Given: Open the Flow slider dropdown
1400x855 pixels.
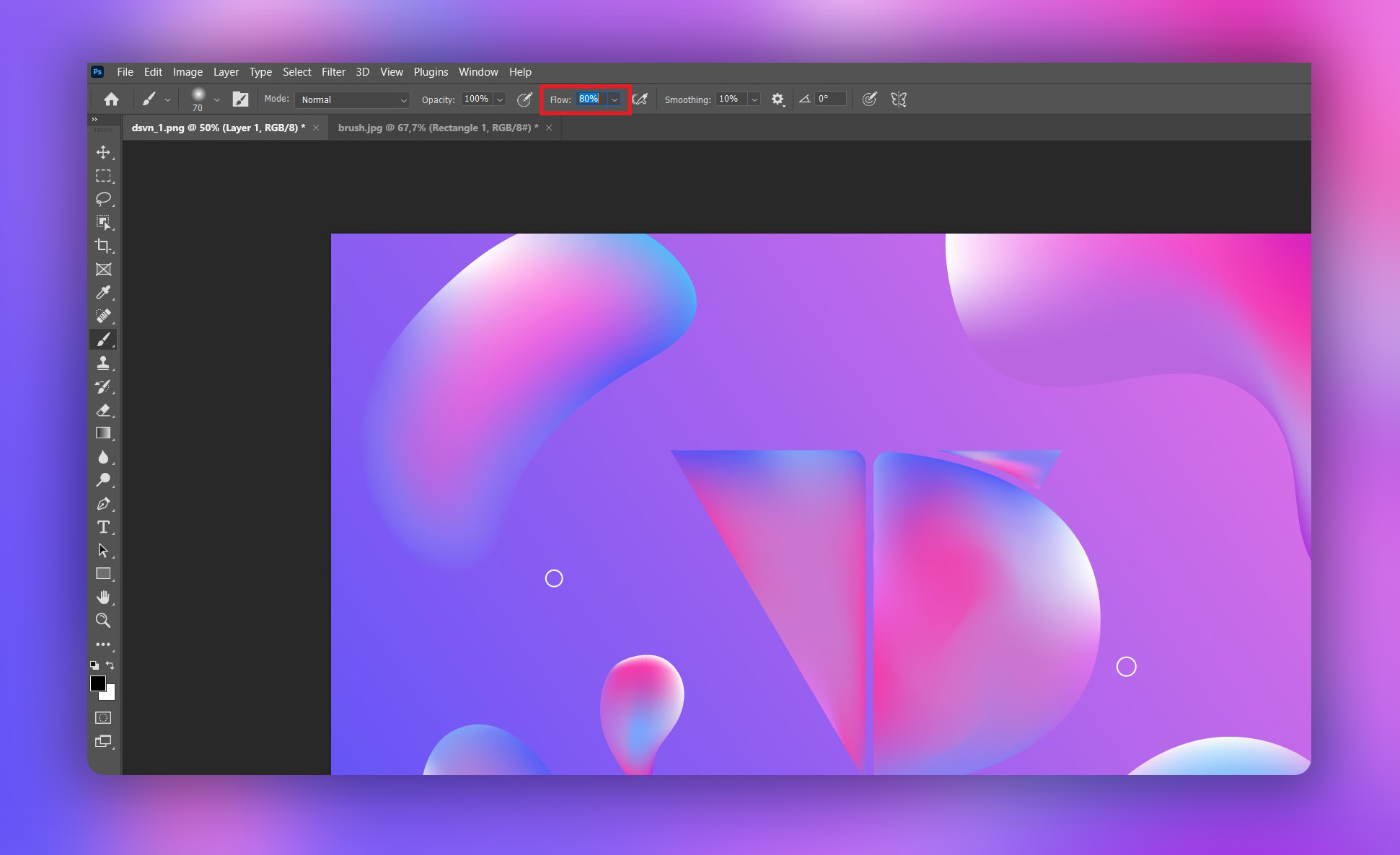Looking at the screenshot, I should pos(615,99).
